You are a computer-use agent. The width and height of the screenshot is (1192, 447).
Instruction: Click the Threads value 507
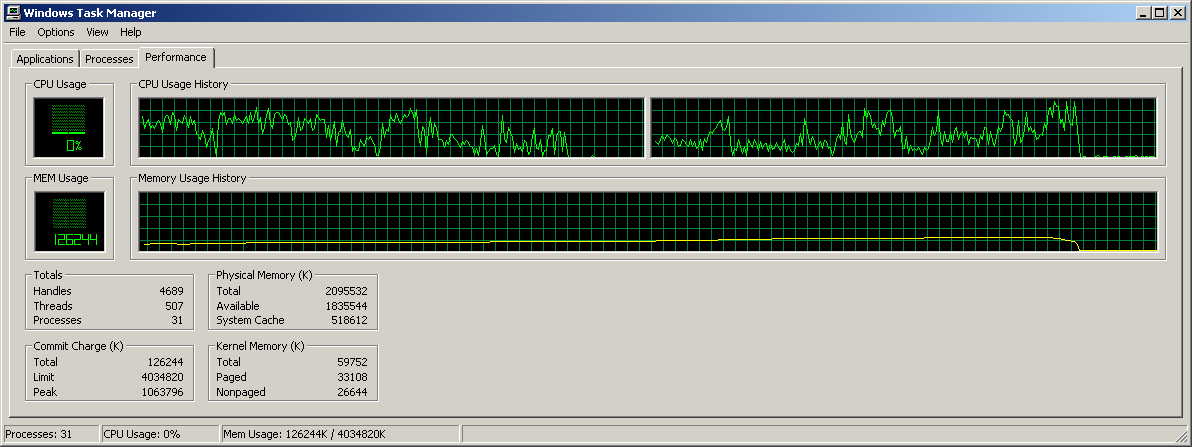click(x=174, y=306)
